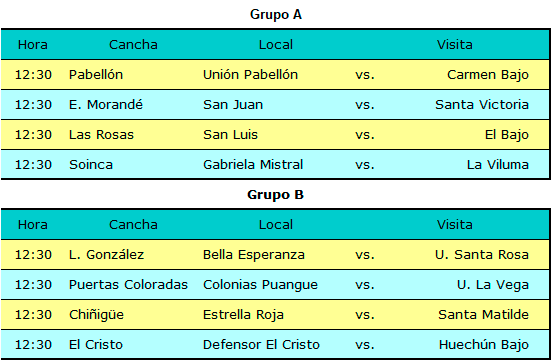Click Santa Victoria visiting team
Image resolution: width=551 pixels, height=360 pixels.
482,105
